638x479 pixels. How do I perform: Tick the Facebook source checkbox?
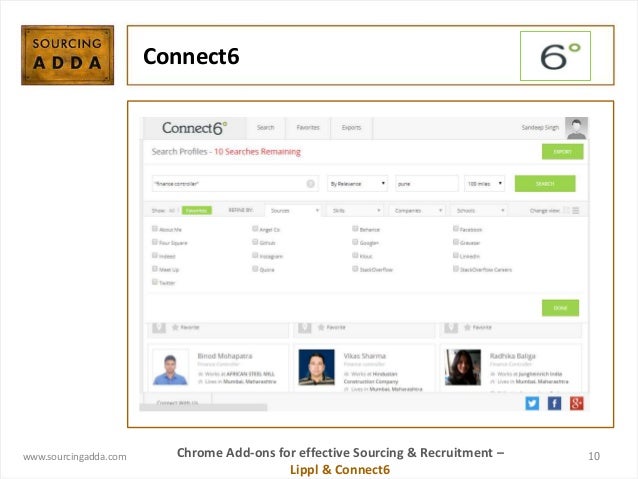click(x=456, y=229)
